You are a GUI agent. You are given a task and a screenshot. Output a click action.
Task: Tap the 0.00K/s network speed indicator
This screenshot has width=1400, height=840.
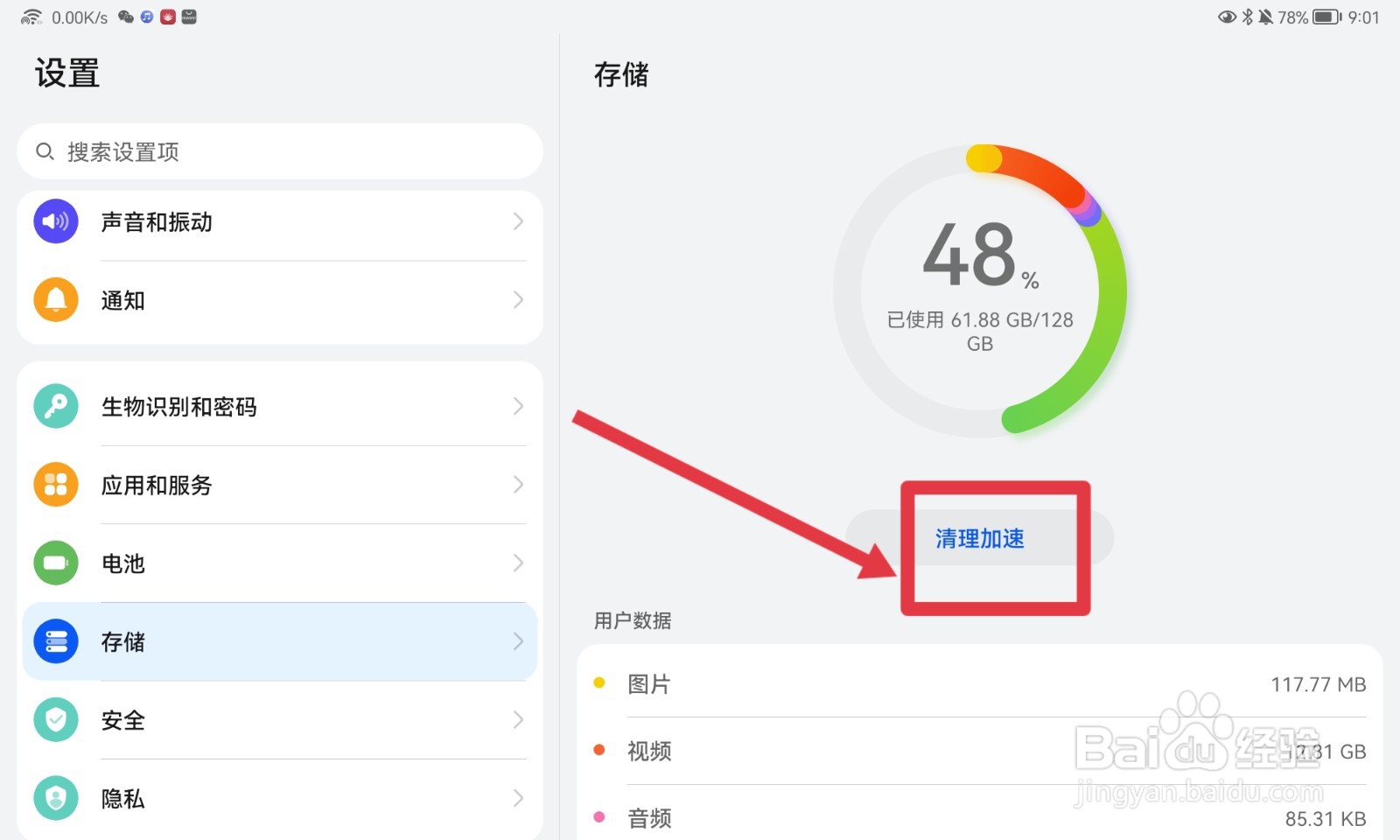[x=80, y=17]
